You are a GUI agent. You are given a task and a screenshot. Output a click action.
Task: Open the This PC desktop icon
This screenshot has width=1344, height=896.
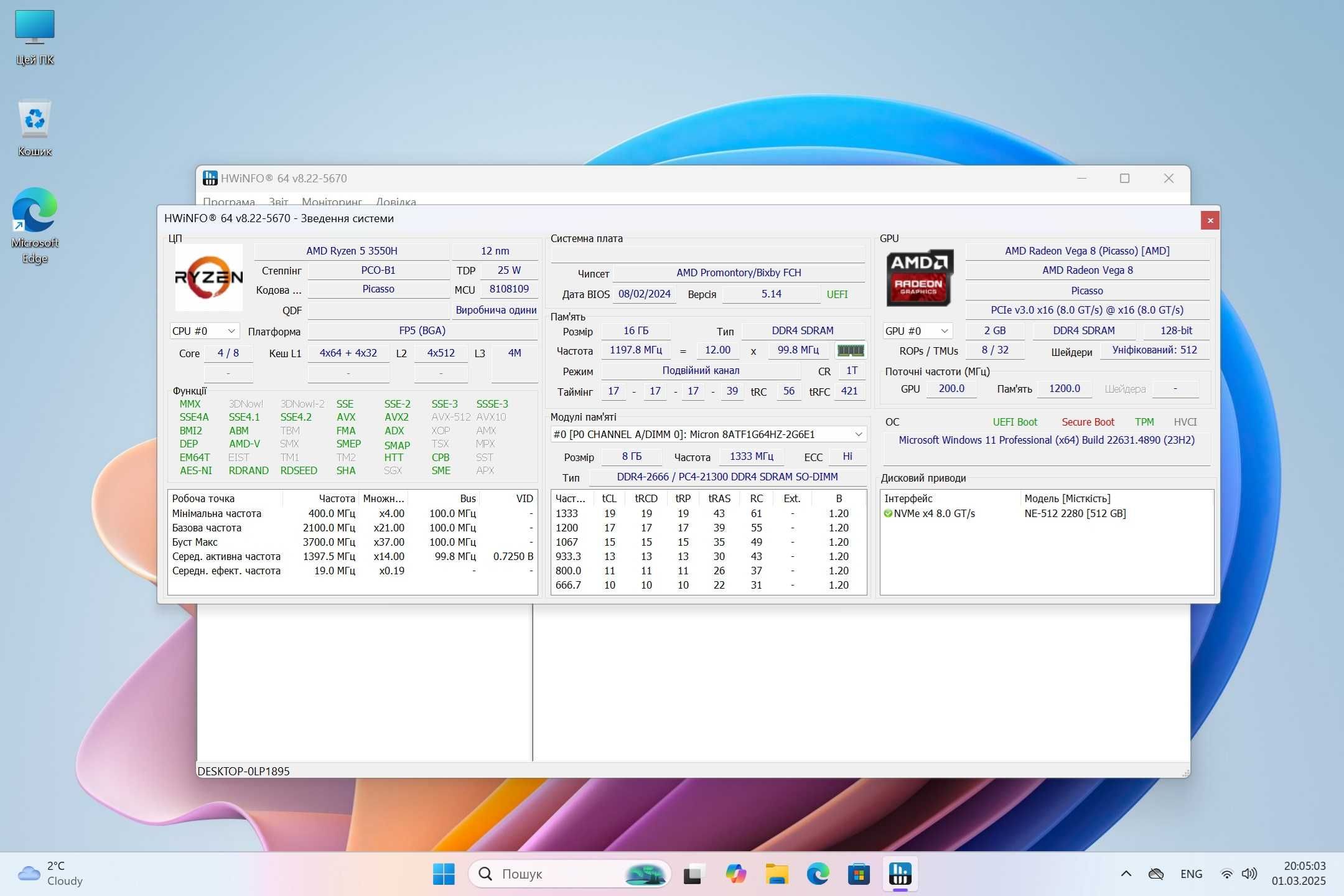coord(35,37)
